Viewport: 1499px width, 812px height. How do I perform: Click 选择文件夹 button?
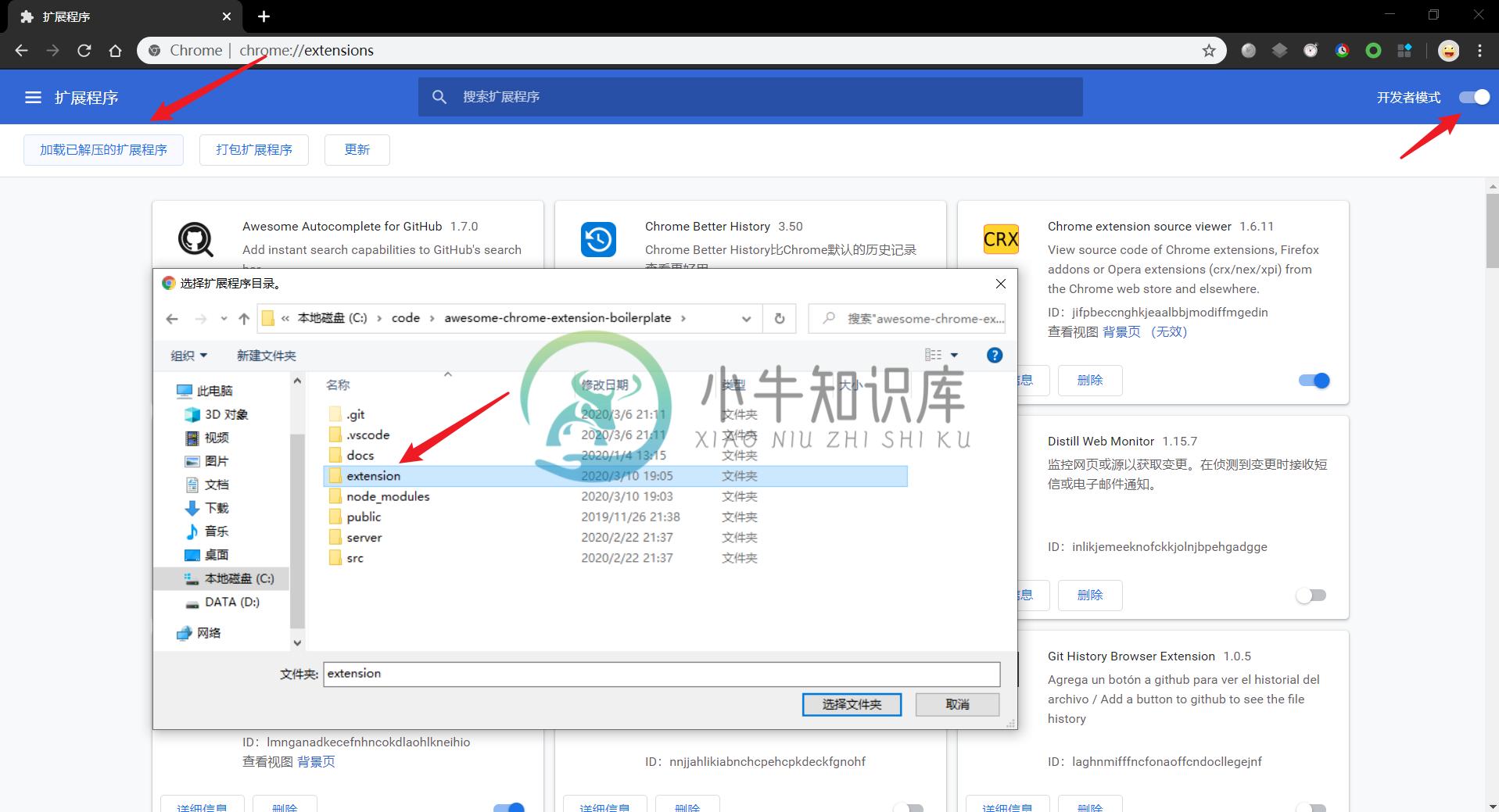(x=852, y=704)
